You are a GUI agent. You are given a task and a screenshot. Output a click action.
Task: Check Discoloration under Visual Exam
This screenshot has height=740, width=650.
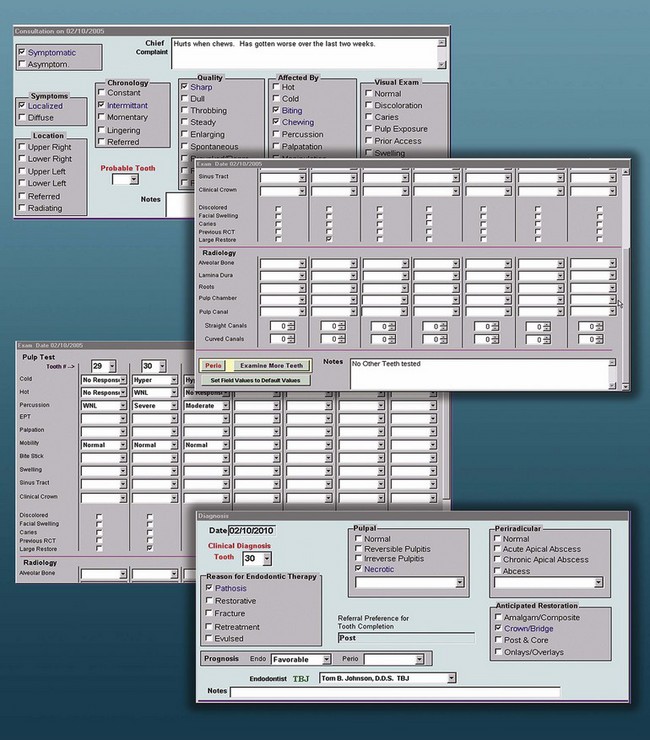[369, 105]
